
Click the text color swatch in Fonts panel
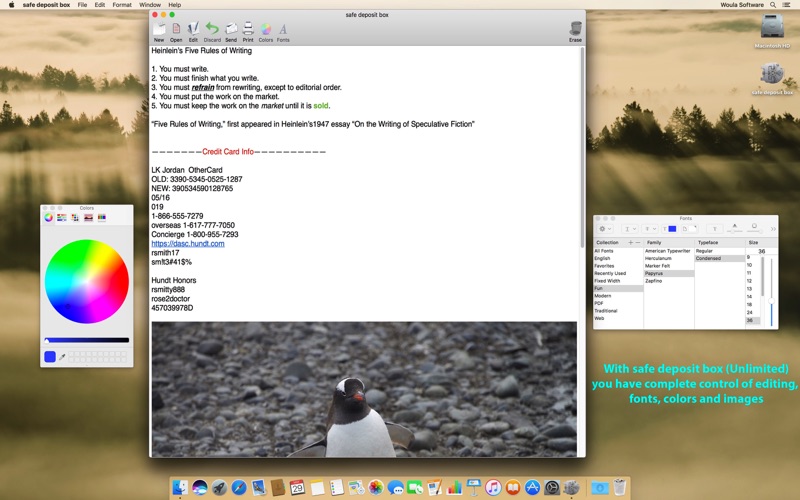[x=670, y=229]
